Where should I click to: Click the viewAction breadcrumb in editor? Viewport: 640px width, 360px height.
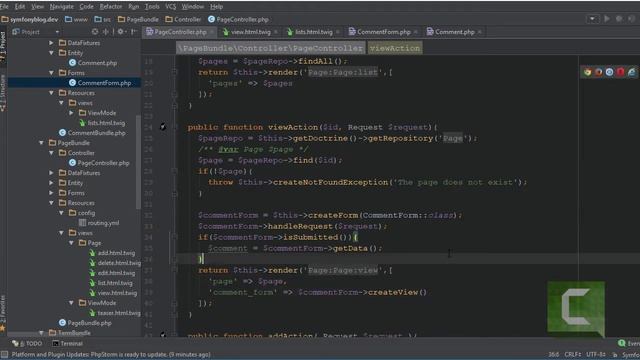point(395,48)
